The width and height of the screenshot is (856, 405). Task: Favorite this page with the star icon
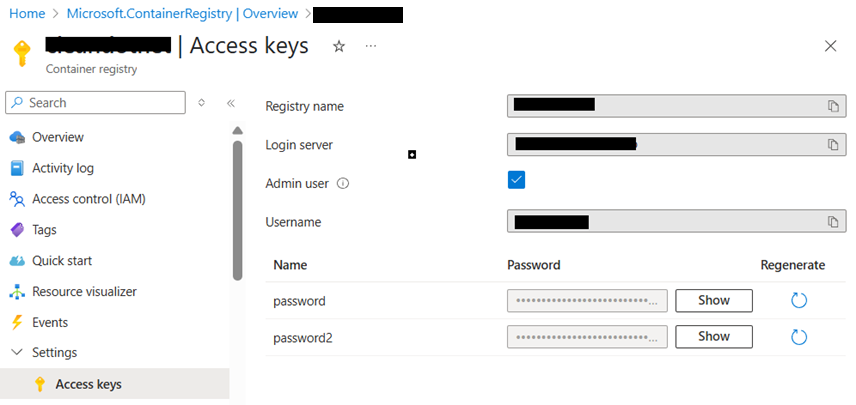(339, 46)
